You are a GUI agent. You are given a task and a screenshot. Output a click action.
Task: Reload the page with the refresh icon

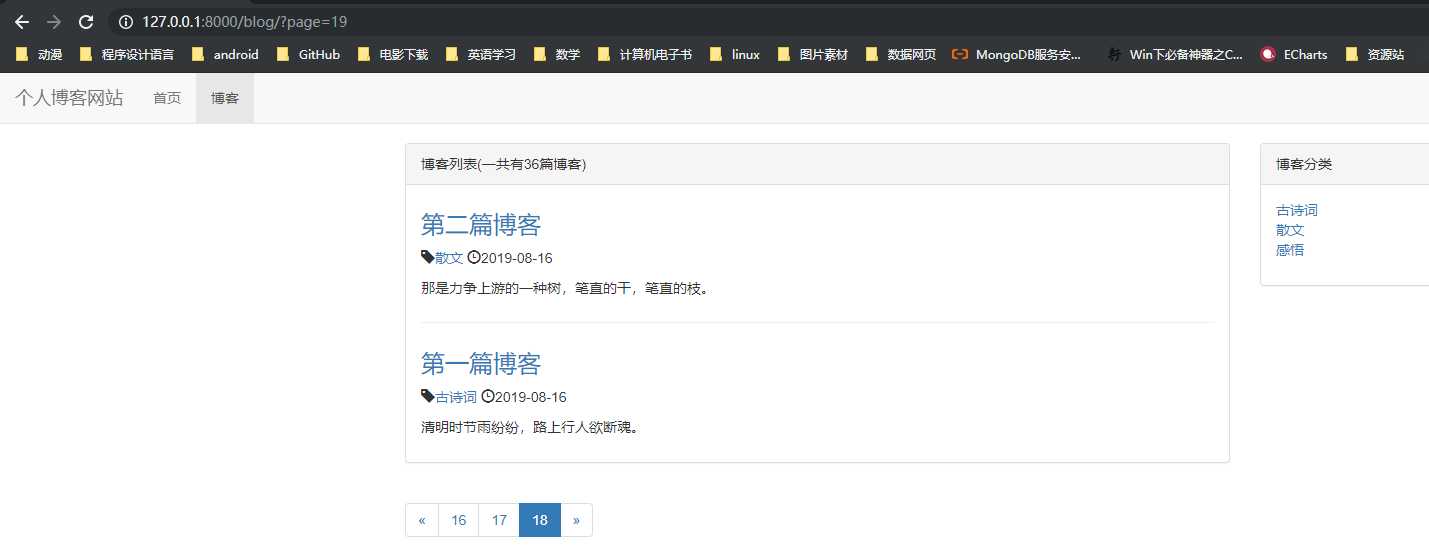tap(87, 21)
